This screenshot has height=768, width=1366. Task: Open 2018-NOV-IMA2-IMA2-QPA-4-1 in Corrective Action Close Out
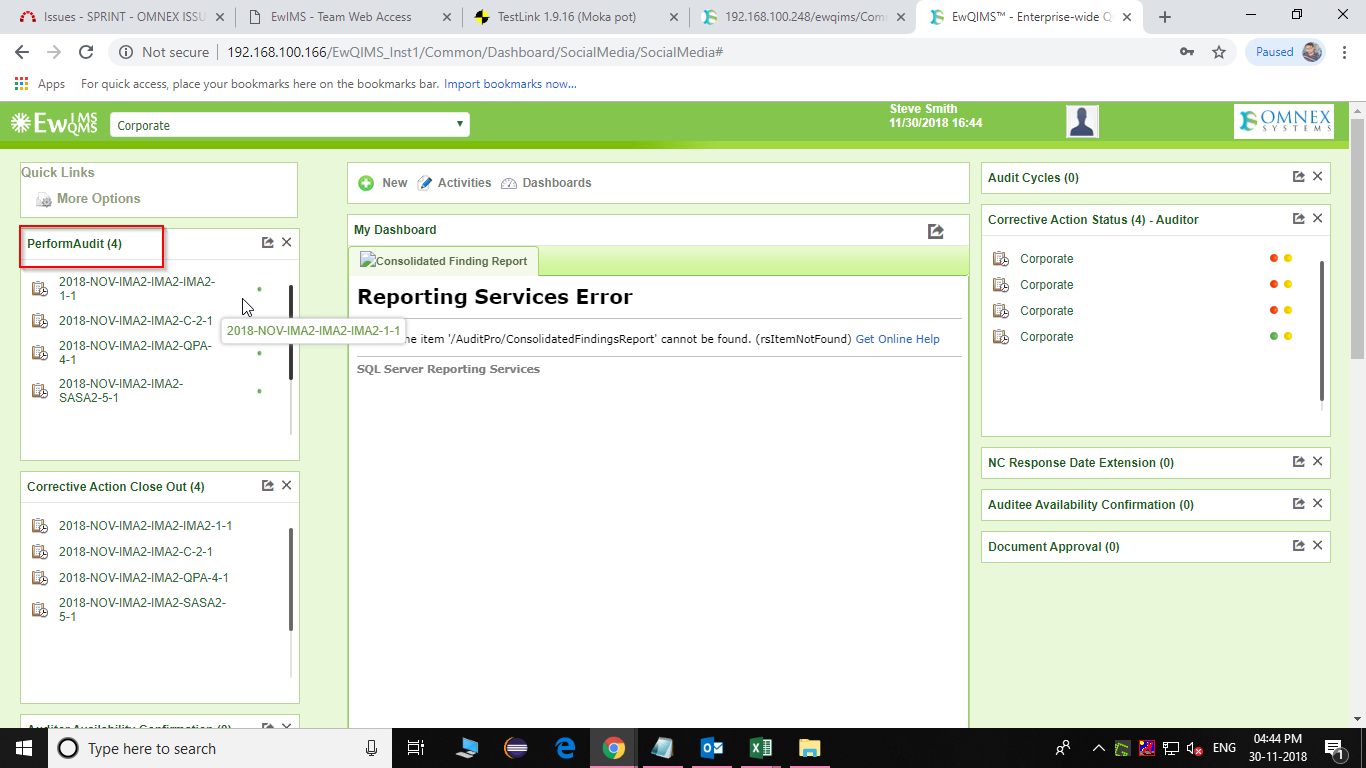[x=143, y=578]
